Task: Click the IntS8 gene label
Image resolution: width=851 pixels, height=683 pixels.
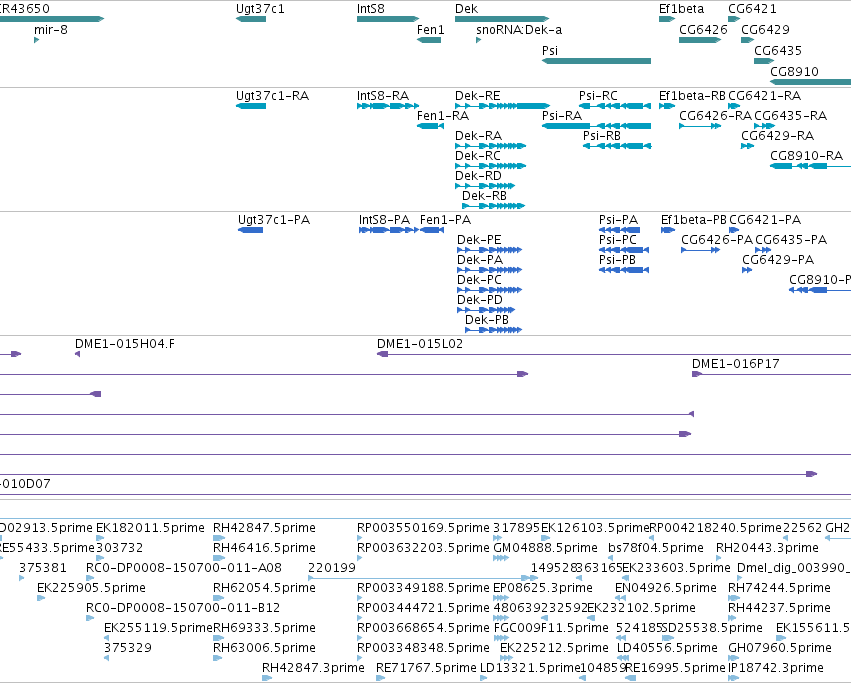Action: click(x=371, y=9)
